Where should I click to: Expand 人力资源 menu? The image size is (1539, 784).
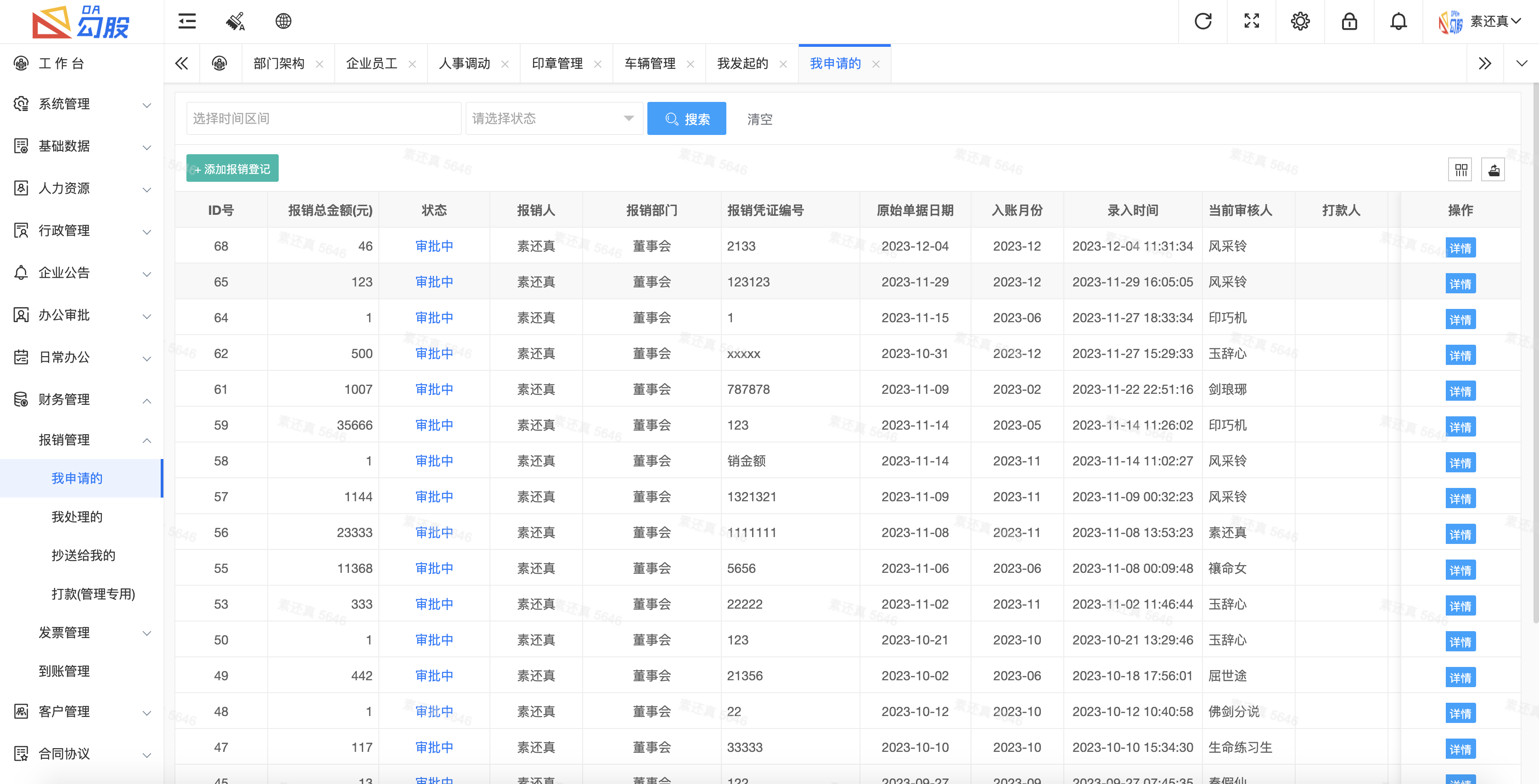pos(81,189)
